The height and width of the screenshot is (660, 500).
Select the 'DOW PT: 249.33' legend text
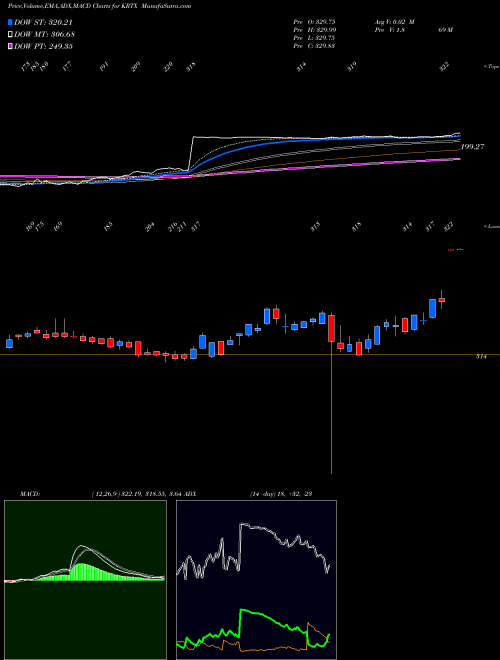43,46
